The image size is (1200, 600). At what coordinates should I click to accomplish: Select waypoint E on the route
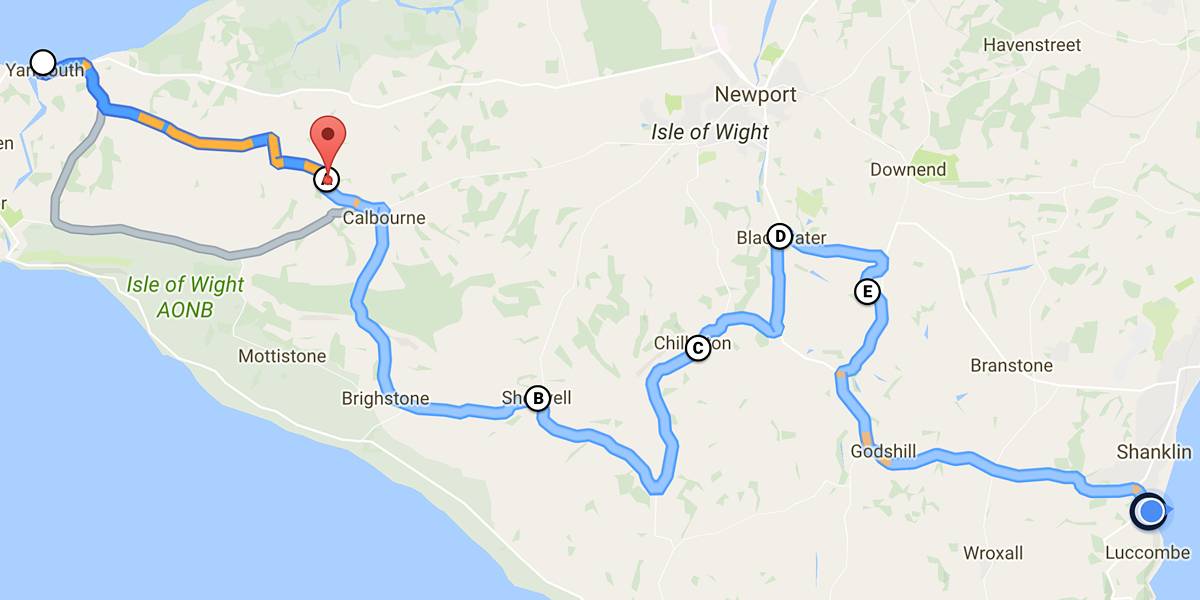(x=868, y=292)
